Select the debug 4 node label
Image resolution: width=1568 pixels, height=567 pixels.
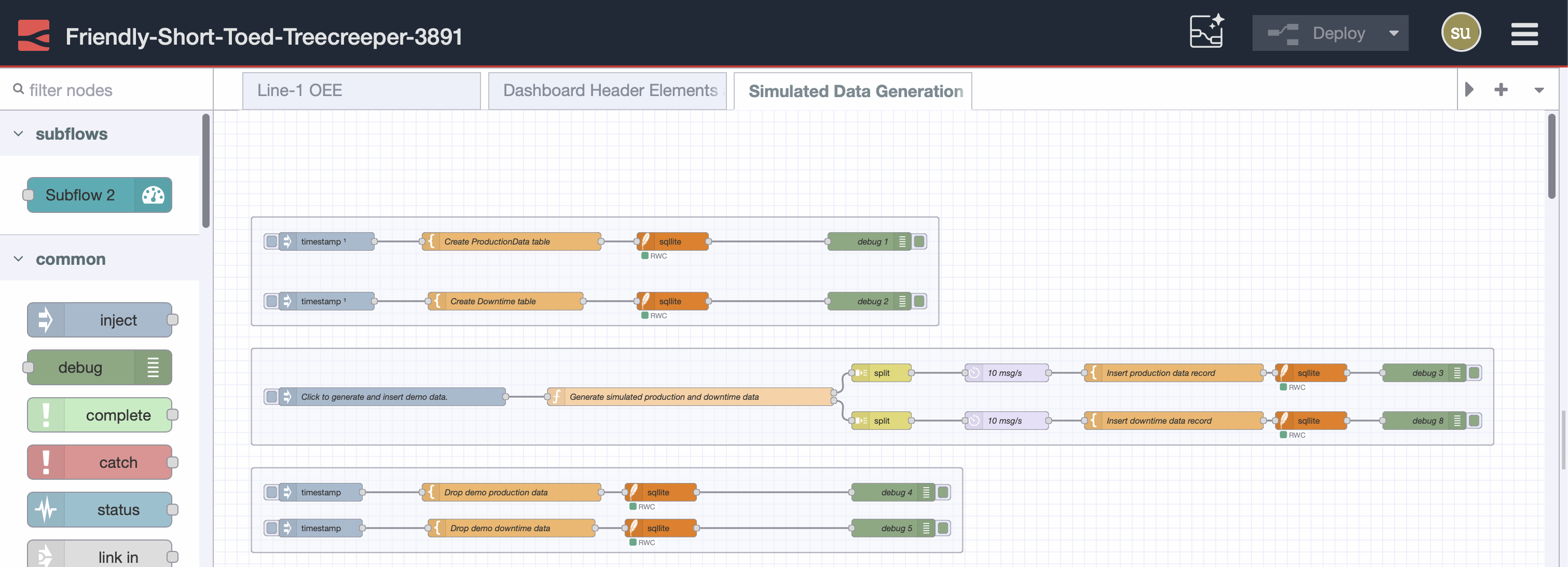point(896,492)
